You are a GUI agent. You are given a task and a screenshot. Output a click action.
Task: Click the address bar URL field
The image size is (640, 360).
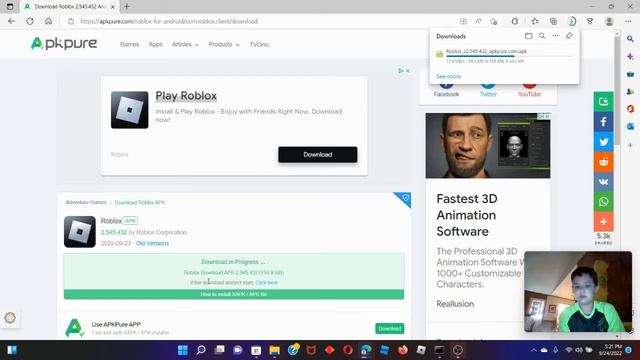coord(261,21)
